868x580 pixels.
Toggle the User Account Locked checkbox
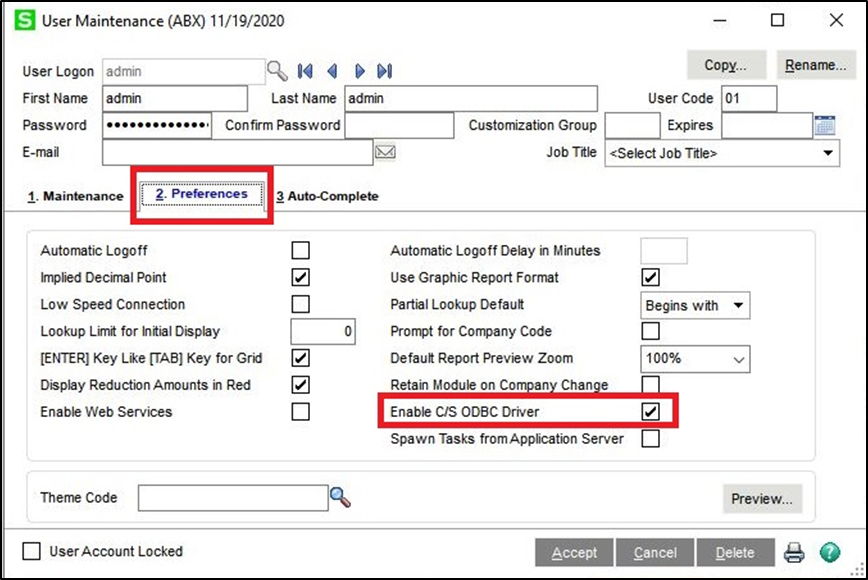32,551
